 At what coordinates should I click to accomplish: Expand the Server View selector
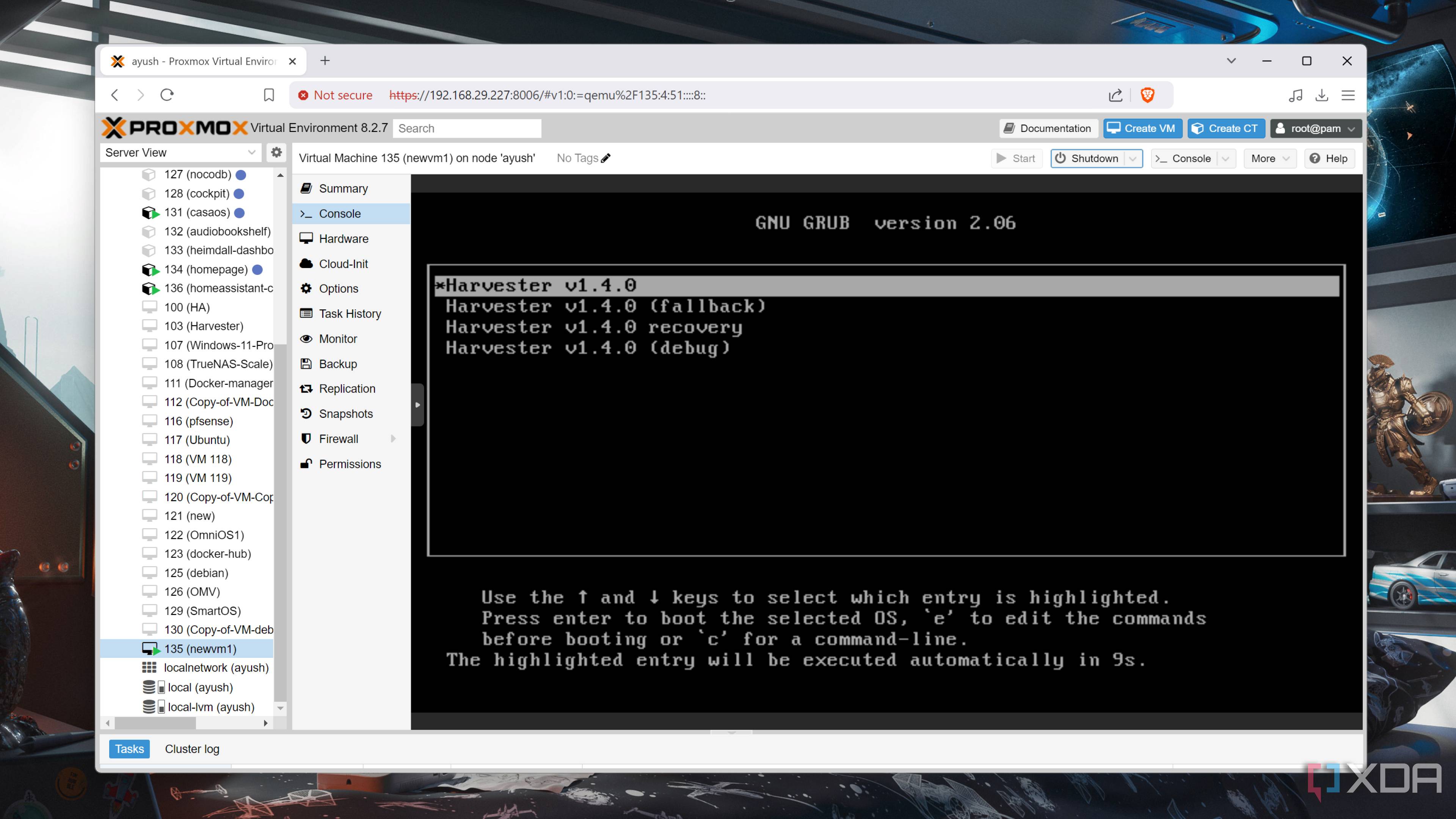tap(251, 152)
